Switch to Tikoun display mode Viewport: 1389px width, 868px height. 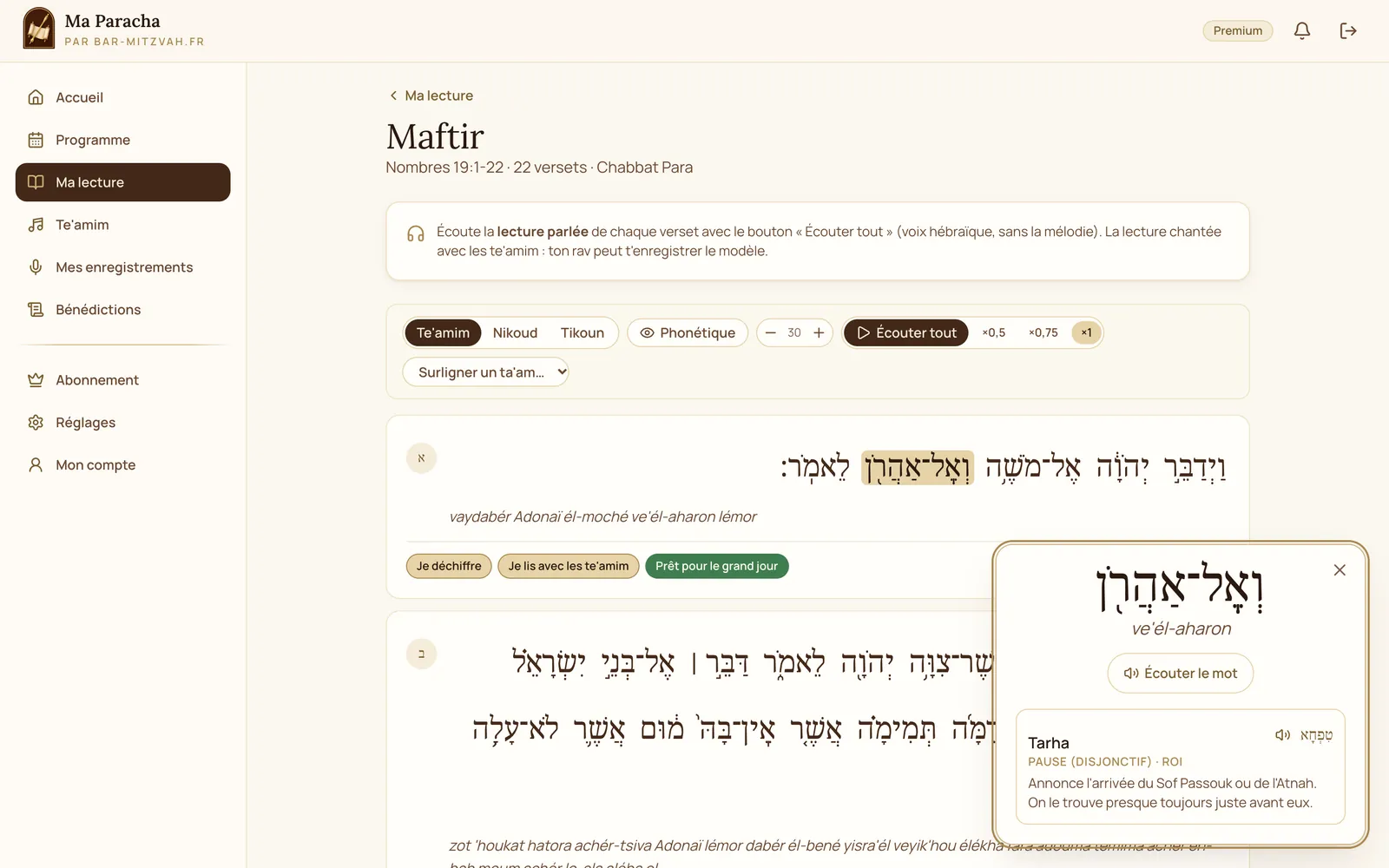point(583,332)
